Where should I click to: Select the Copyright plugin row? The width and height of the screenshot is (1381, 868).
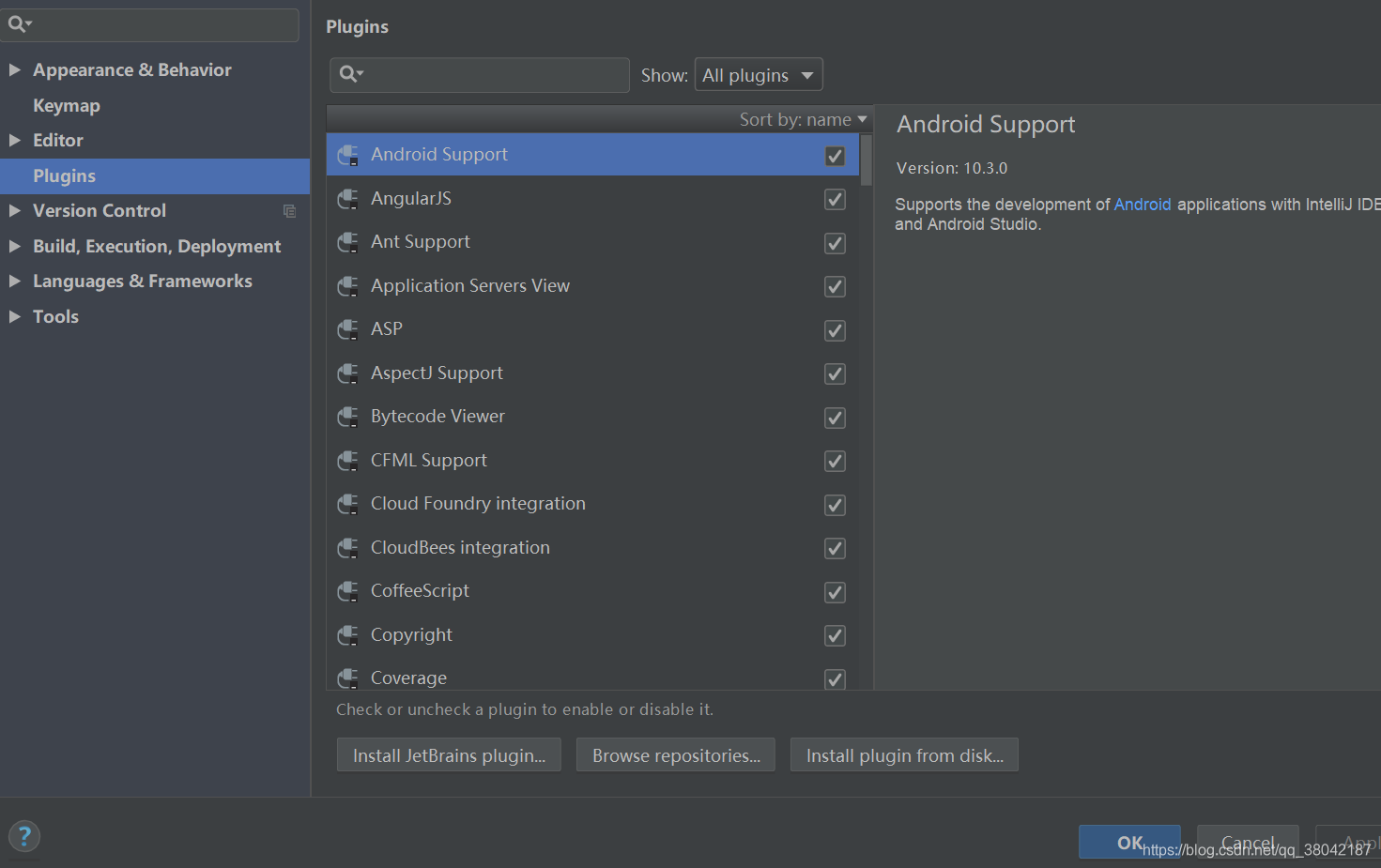click(x=592, y=635)
